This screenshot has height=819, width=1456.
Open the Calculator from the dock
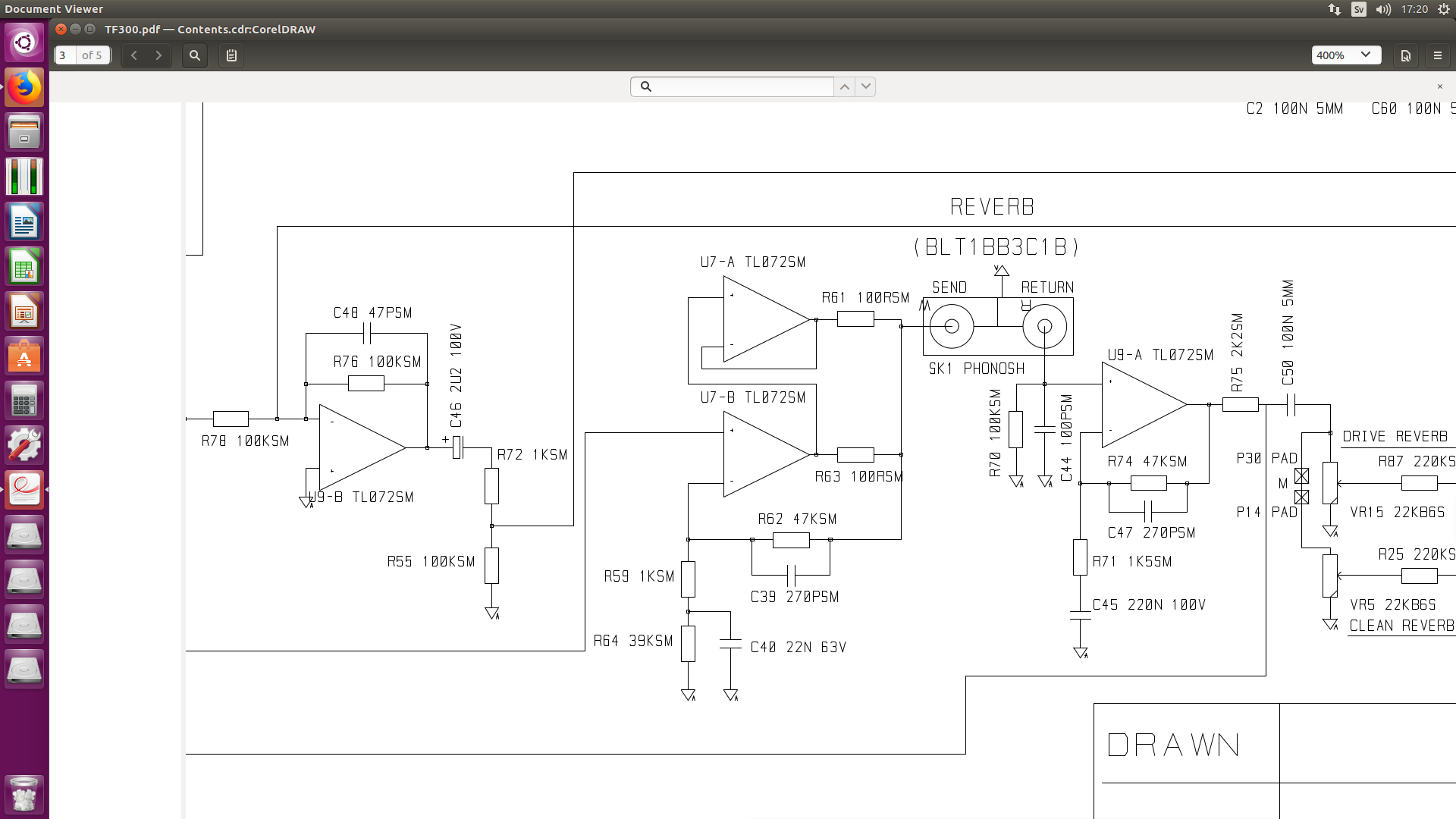(24, 401)
